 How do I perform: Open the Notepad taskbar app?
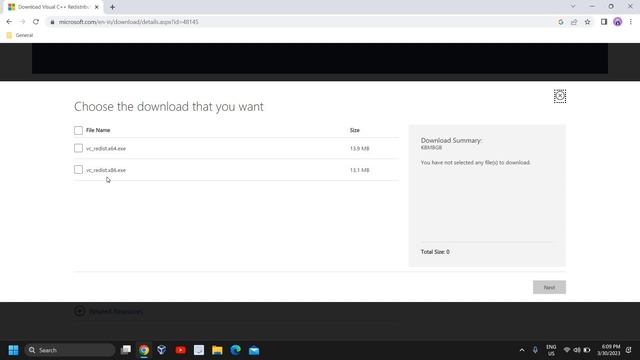pos(199,350)
